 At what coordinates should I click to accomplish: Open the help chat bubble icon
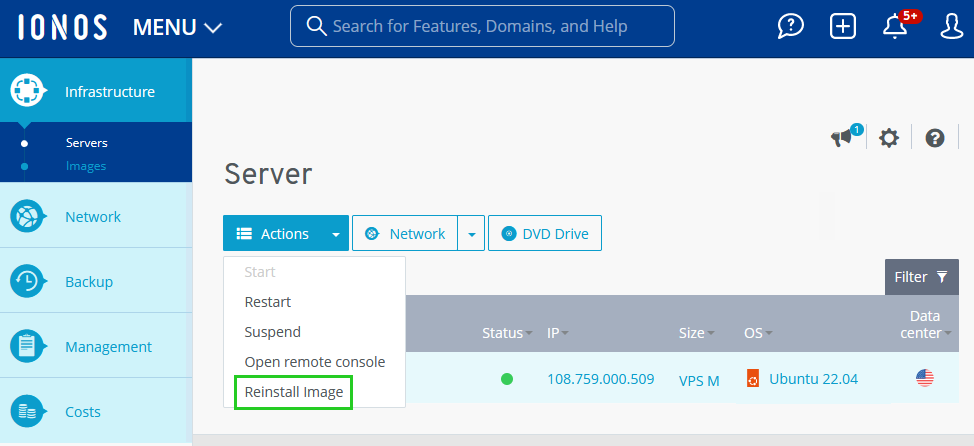point(791,27)
